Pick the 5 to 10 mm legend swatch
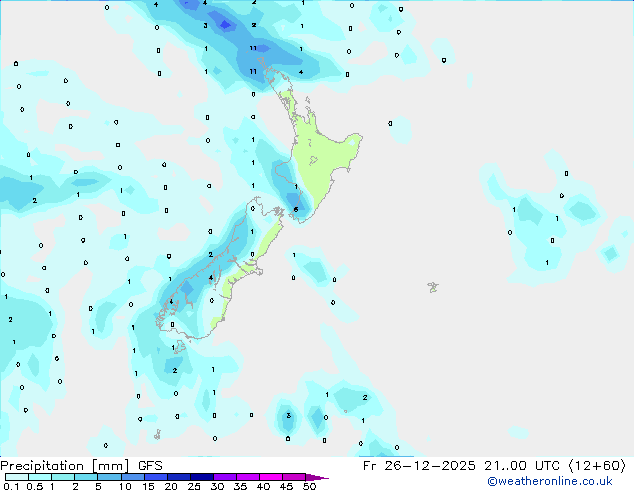Image resolution: width=634 pixels, height=490 pixels. point(109,477)
